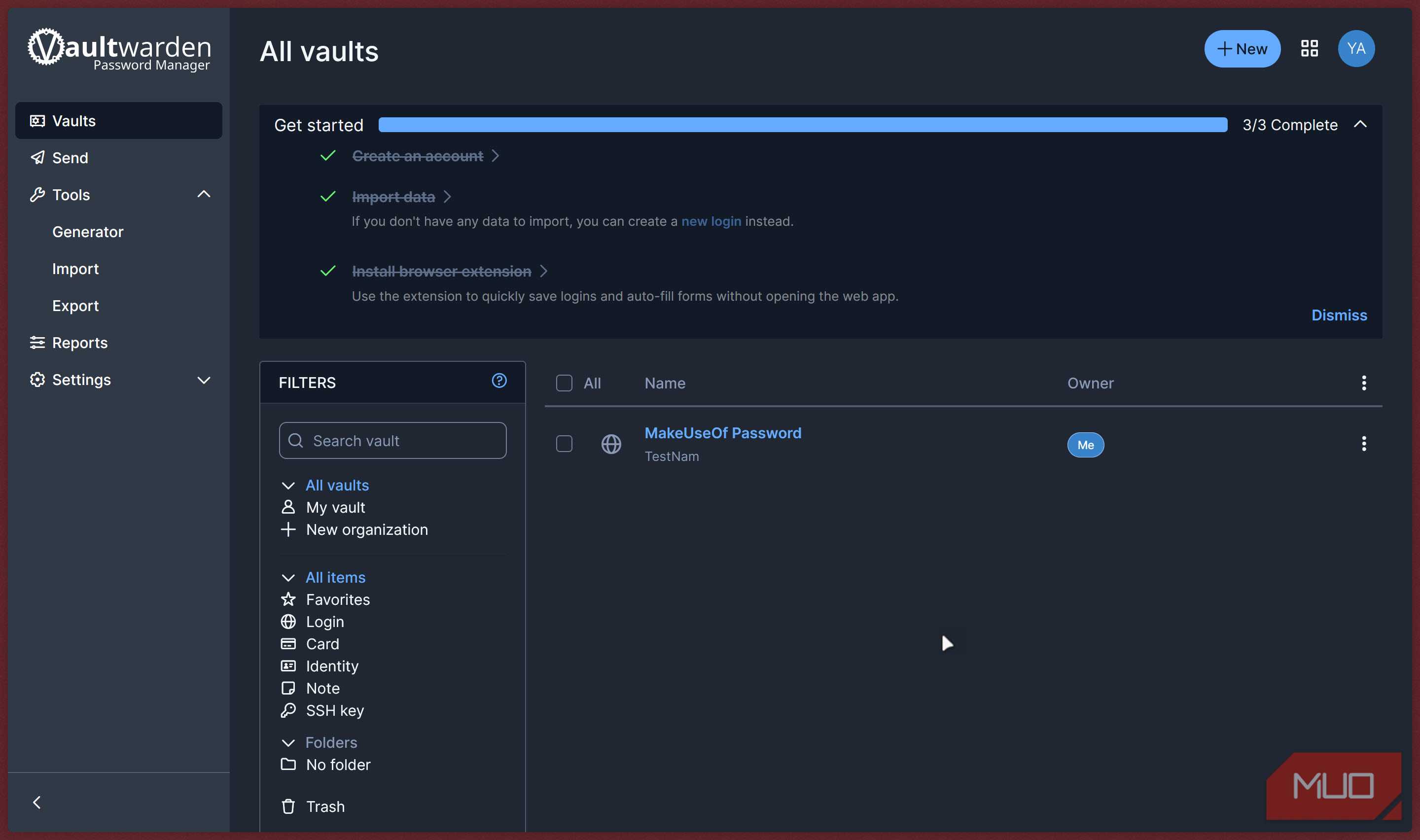This screenshot has height=840, width=1420.
Task: Expand the Import data step arrow
Action: click(x=447, y=196)
